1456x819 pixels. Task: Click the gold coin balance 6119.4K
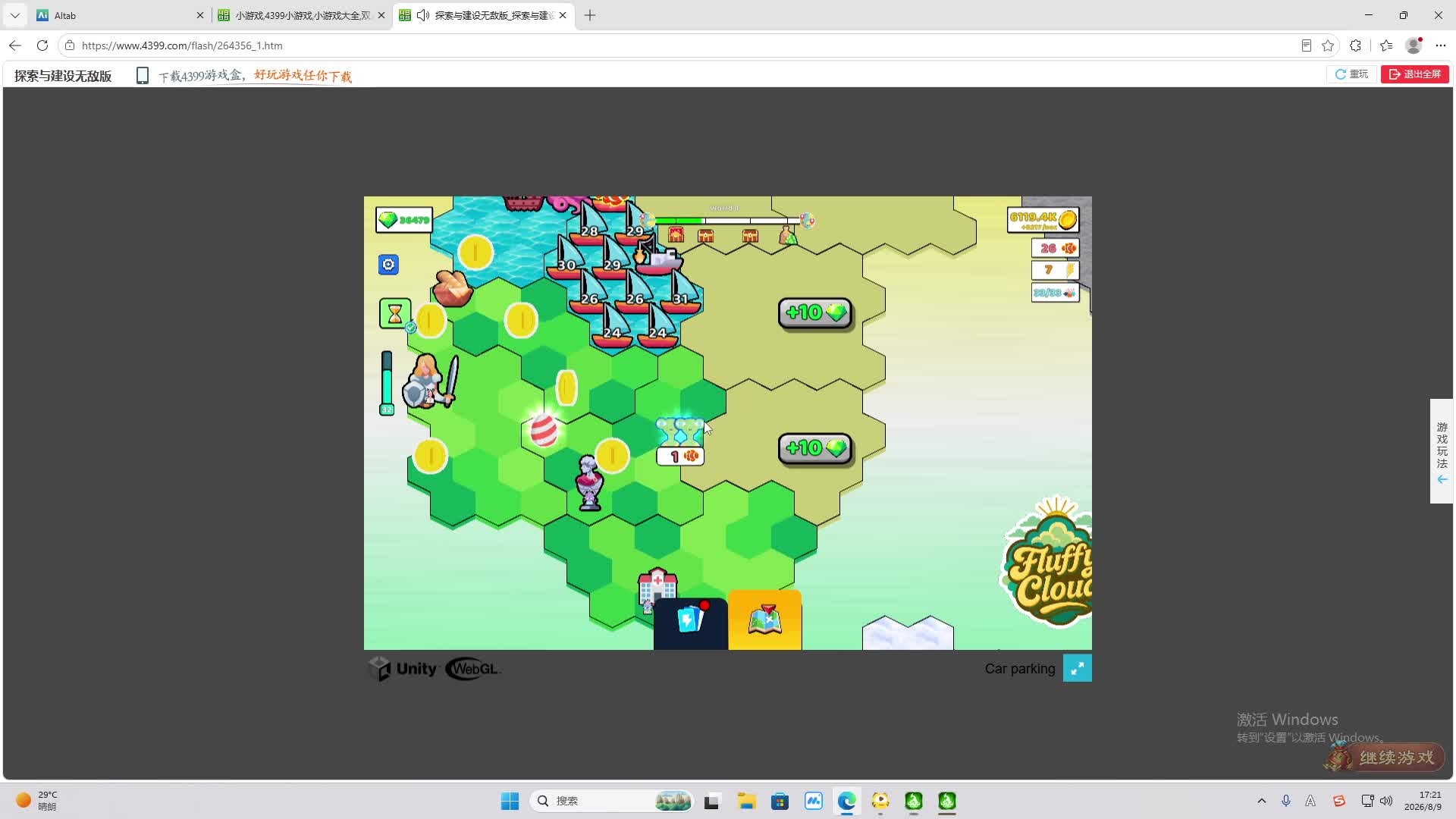[x=1043, y=220]
